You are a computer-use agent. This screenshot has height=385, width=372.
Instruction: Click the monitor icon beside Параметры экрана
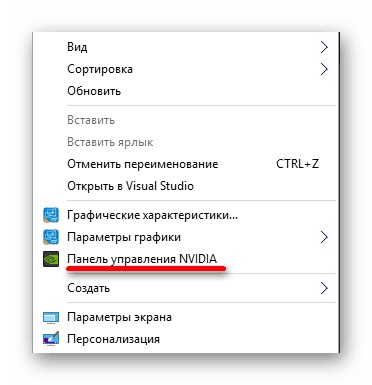coord(51,317)
